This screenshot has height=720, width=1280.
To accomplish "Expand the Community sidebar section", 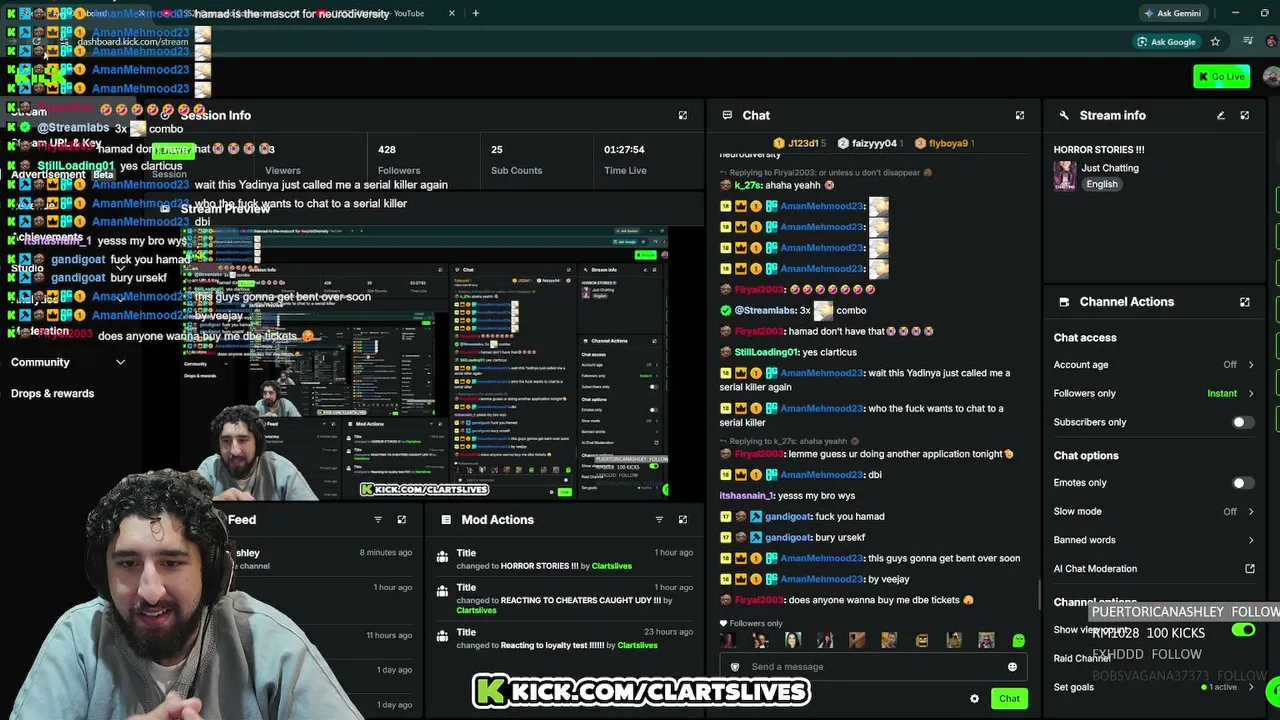I will click(x=68, y=362).
